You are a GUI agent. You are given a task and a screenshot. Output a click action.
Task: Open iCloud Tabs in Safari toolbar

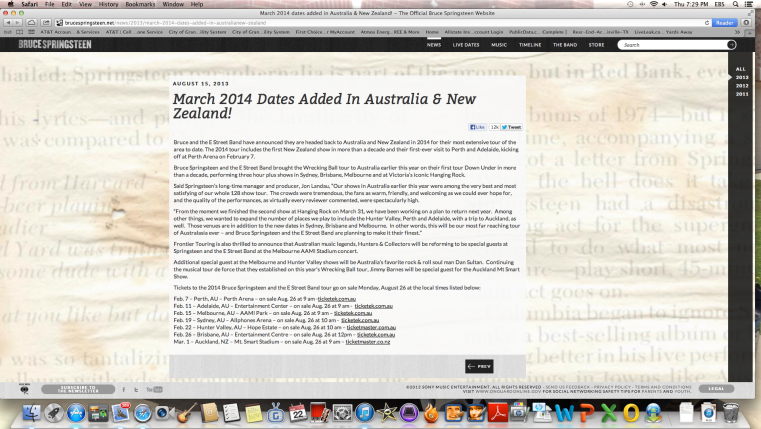click(32, 23)
